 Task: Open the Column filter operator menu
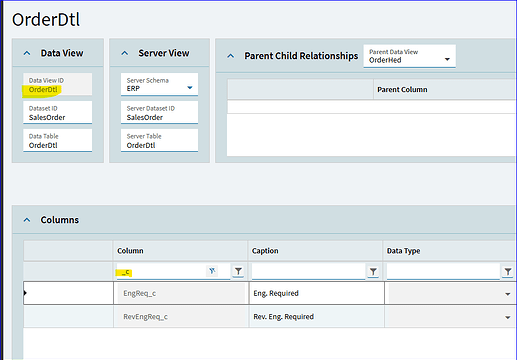(x=238, y=271)
